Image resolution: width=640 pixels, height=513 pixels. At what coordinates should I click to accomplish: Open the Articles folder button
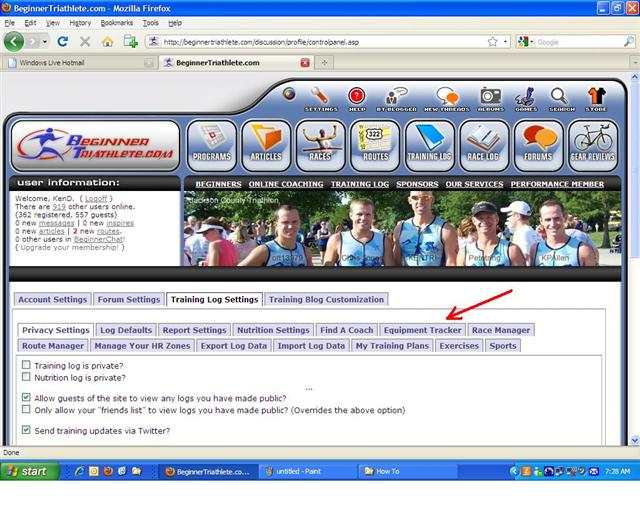(x=266, y=146)
